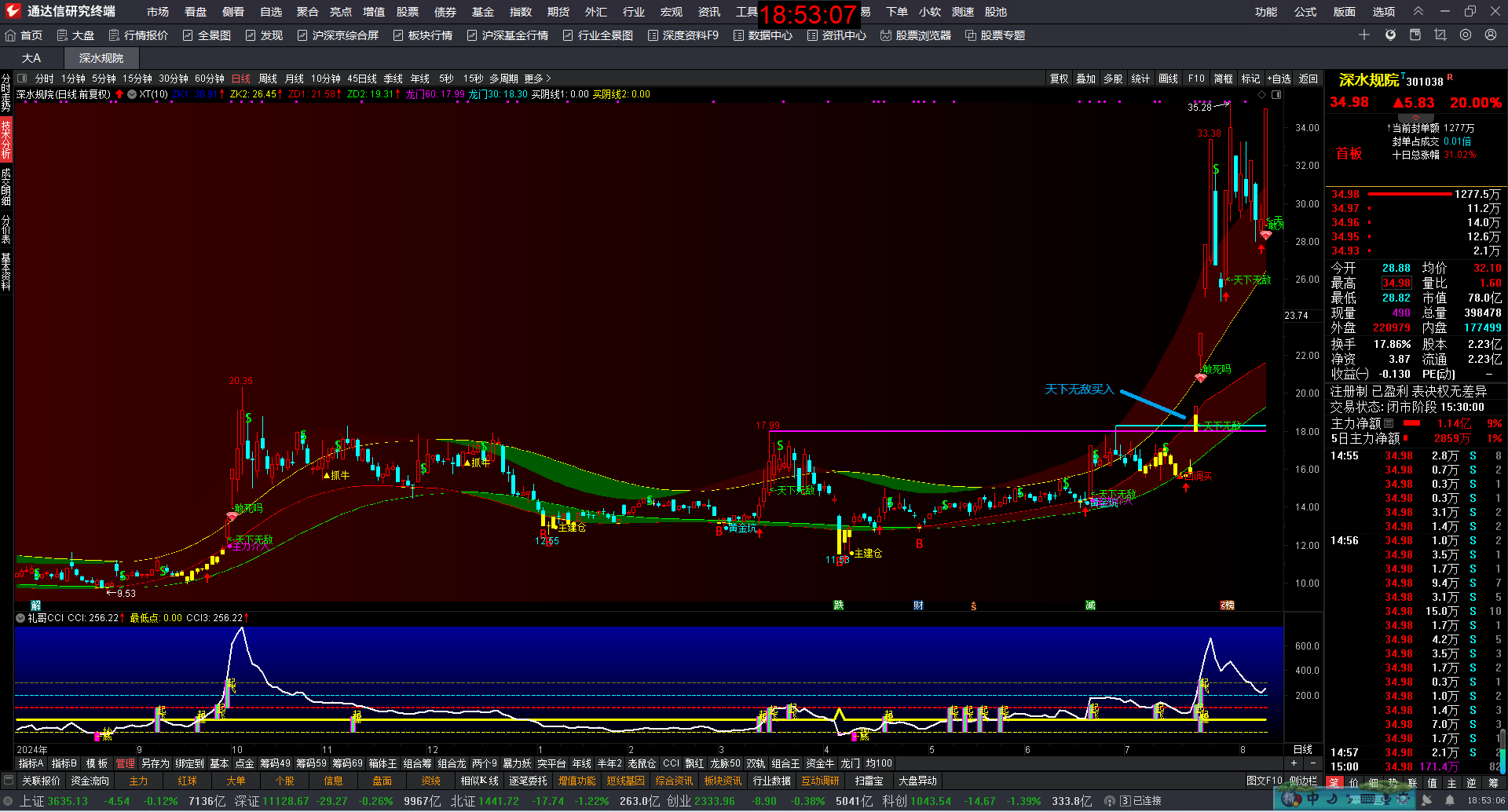This screenshot has height=812, width=1508.
Task: Open 资讯中心 news center
Action: tap(836, 35)
